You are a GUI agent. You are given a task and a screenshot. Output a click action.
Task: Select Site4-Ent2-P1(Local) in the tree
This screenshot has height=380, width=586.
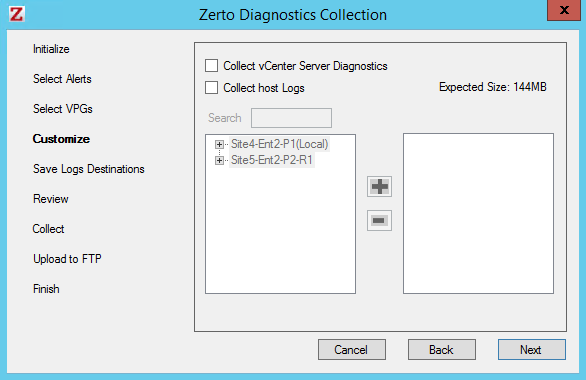pyautogui.click(x=279, y=144)
